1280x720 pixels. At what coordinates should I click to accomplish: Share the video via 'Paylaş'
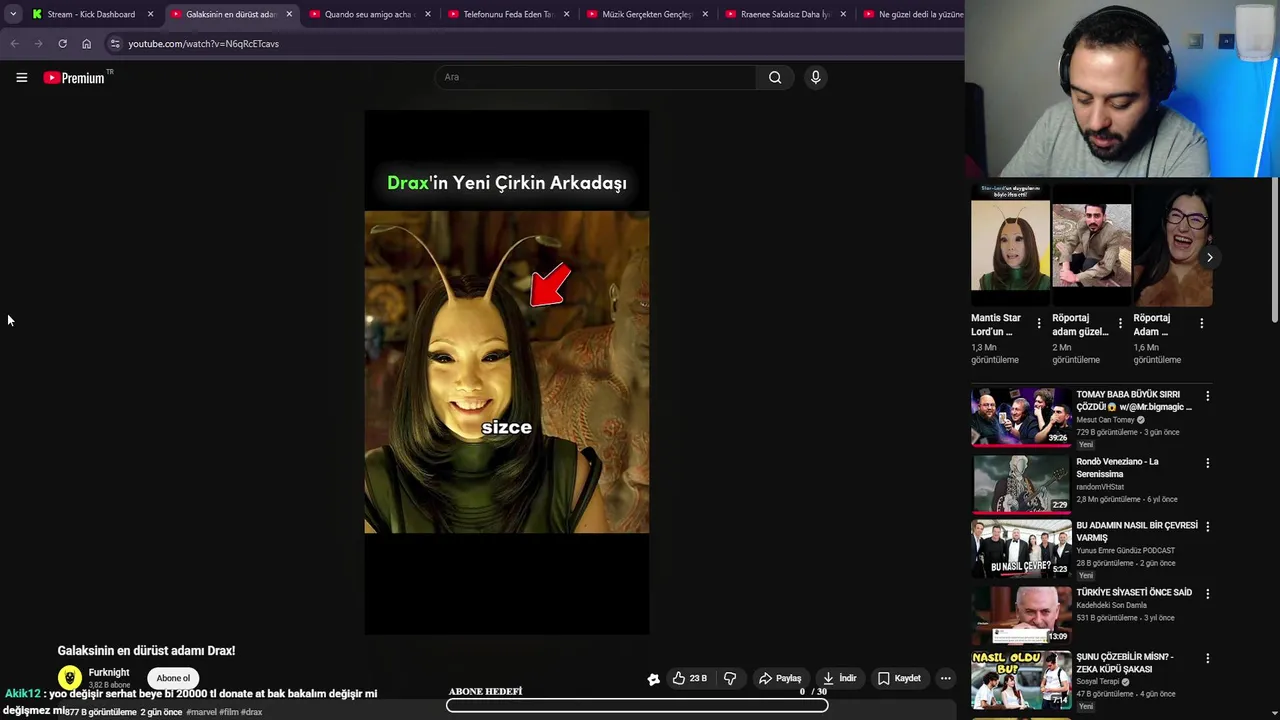779,678
